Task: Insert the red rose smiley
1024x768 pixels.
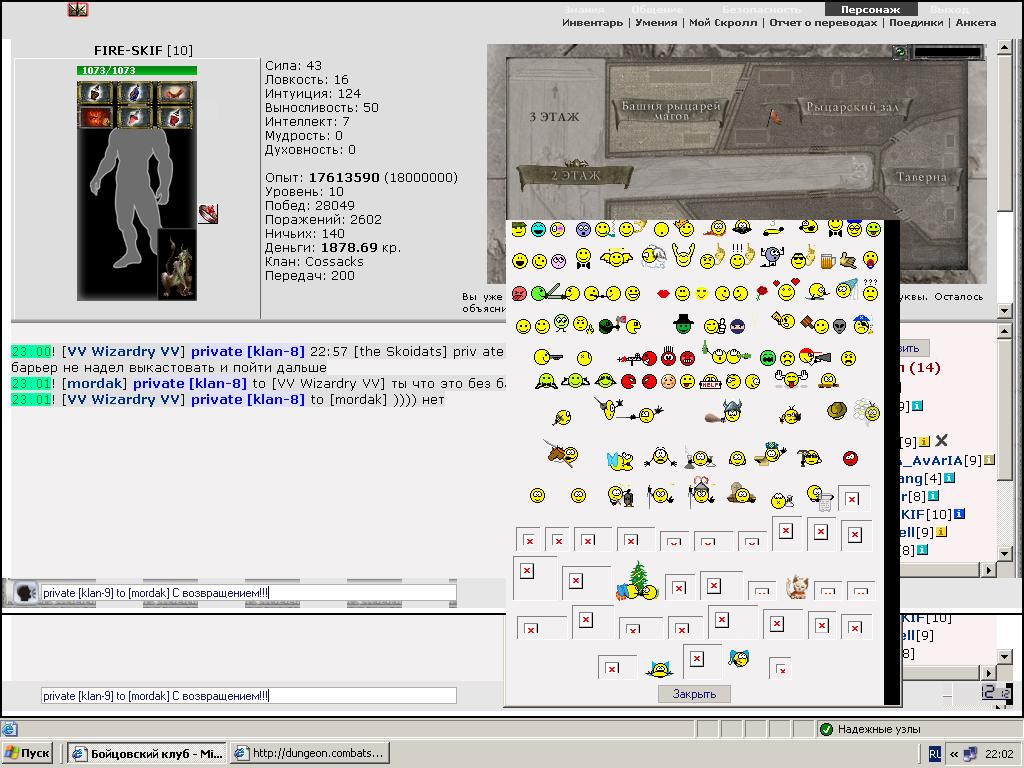Action: coord(761,293)
